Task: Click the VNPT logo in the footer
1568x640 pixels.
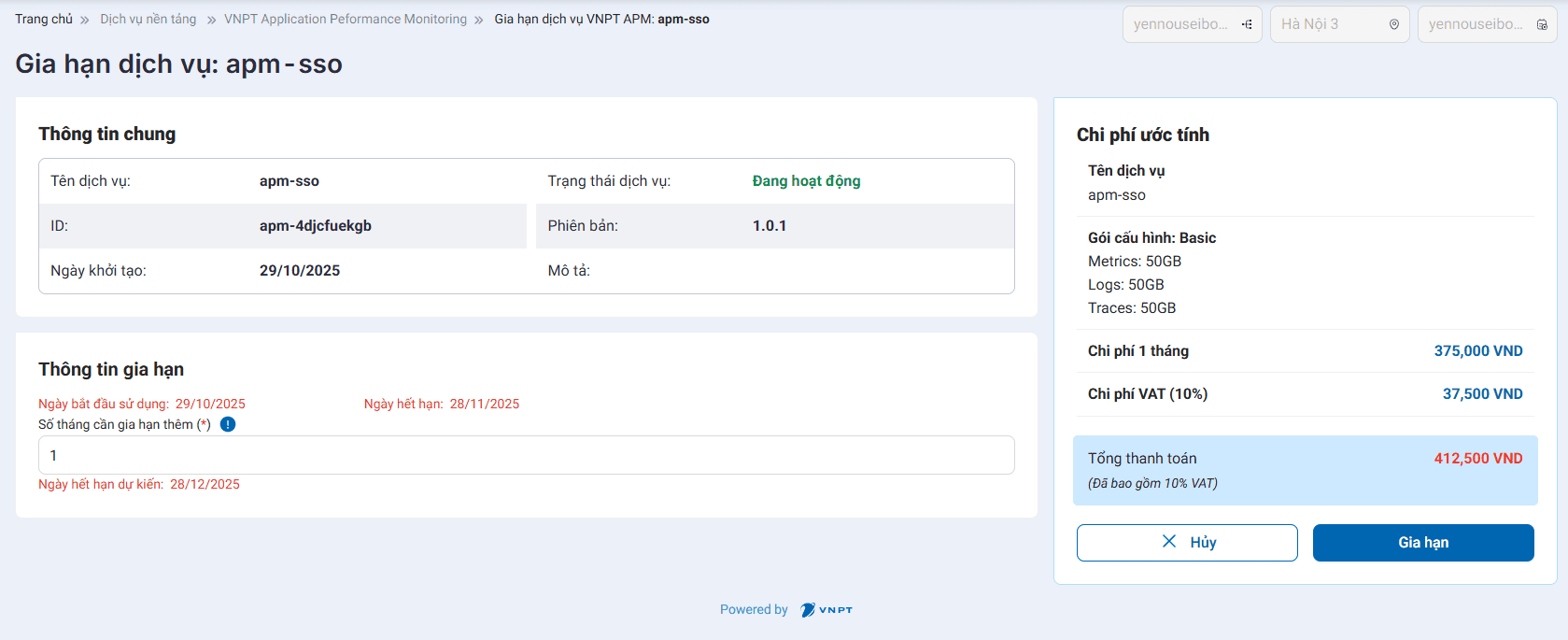Action: (x=826, y=610)
